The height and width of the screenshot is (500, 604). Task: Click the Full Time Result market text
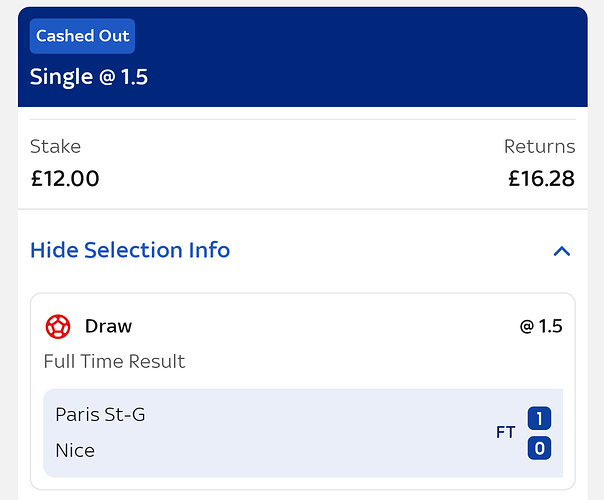click(x=114, y=361)
